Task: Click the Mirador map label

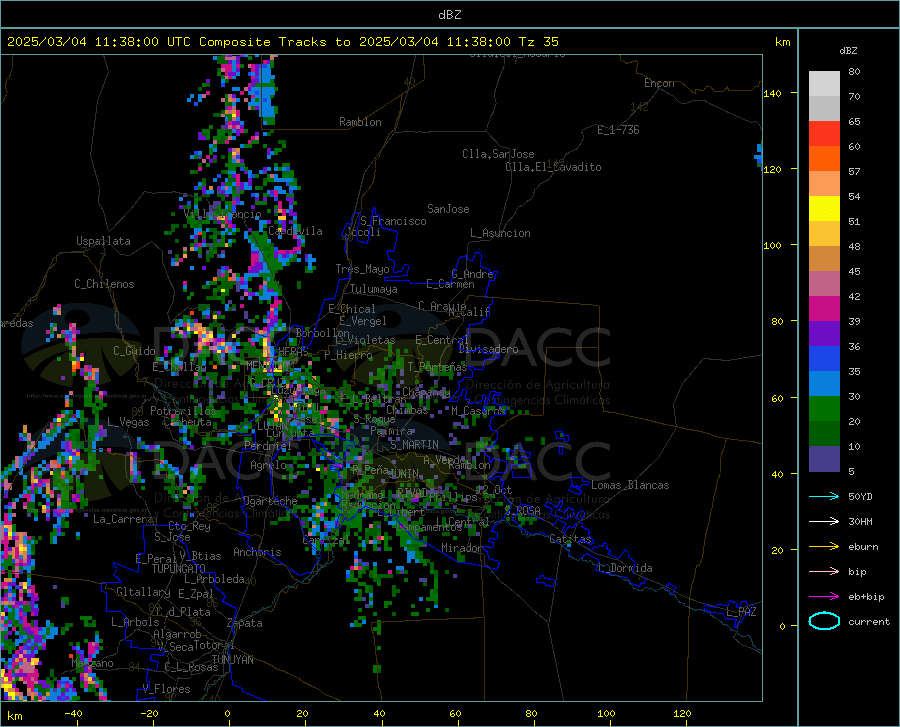Action: [462, 549]
